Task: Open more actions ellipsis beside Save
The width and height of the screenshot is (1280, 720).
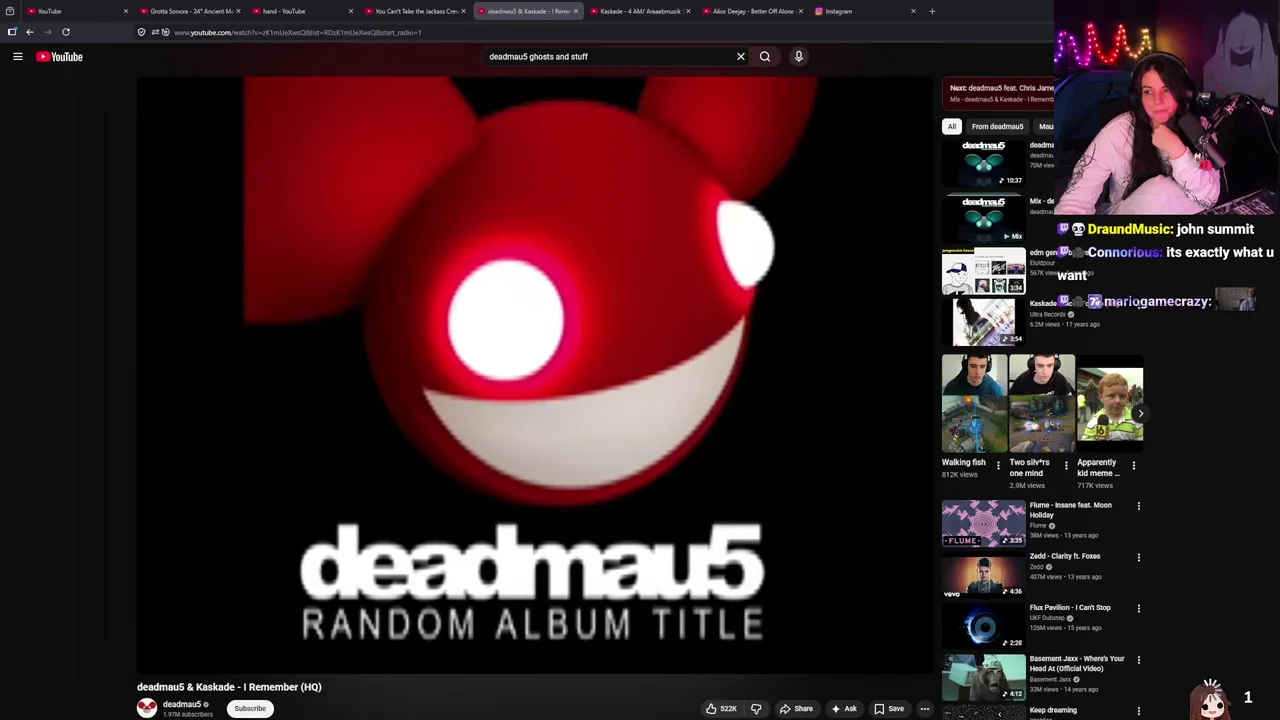Action: coord(925,709)
